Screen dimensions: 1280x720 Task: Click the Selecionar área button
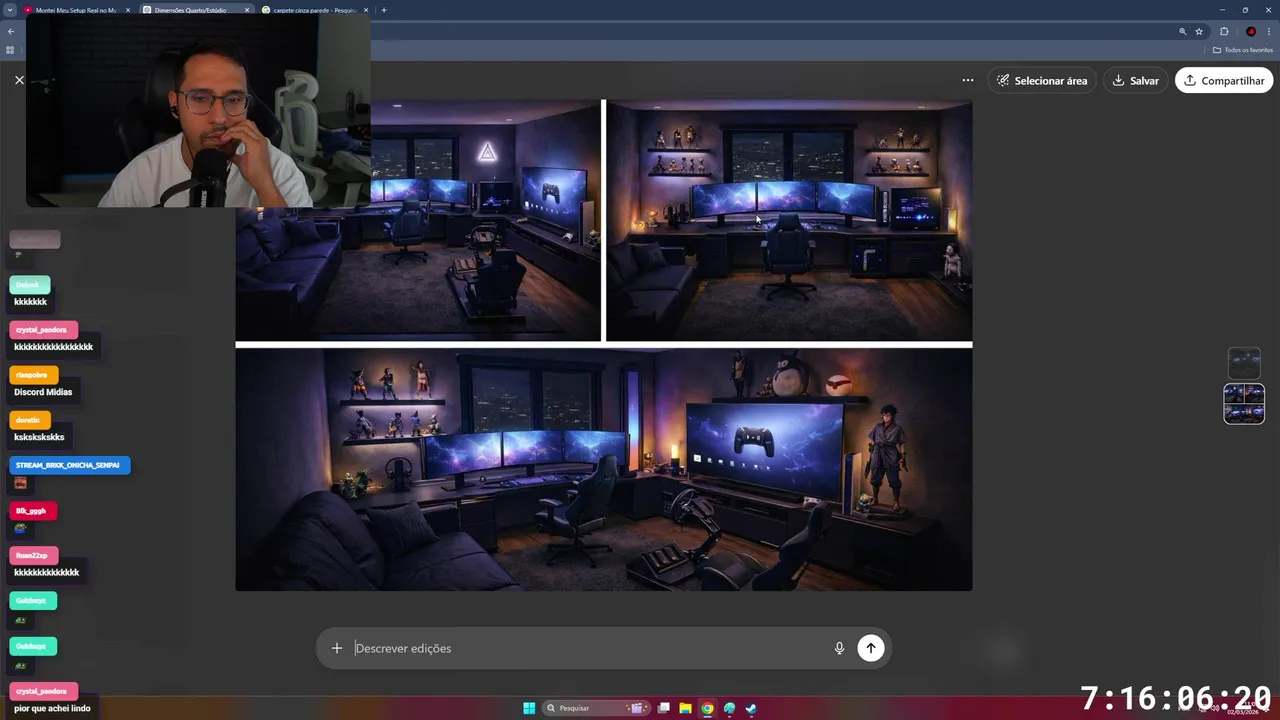coord(1042,80)
